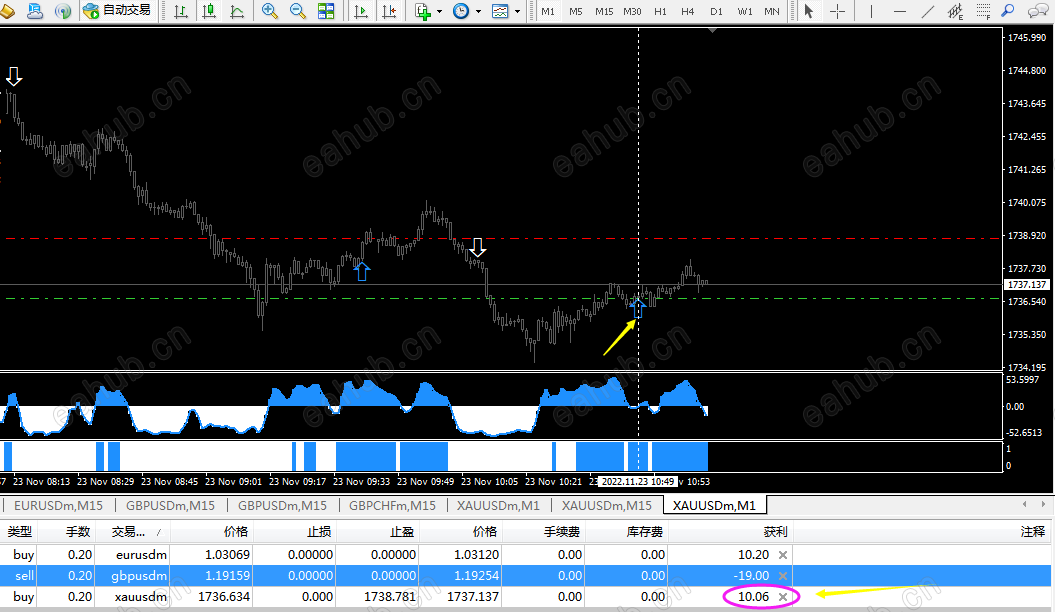Click the 2022.11.23 10:49 time label

tap(638, 482)
